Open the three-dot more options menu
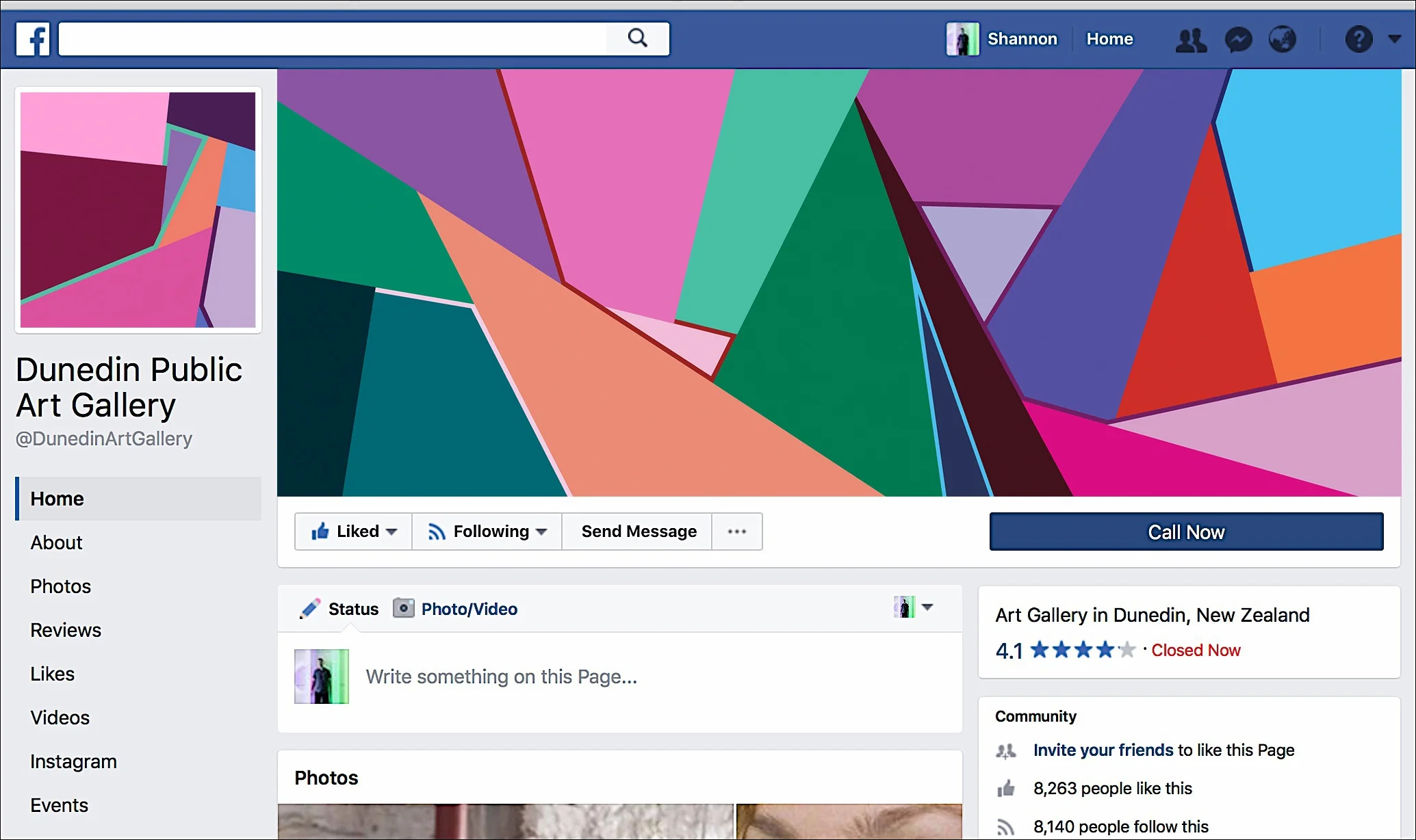 [x=737, y=531]
